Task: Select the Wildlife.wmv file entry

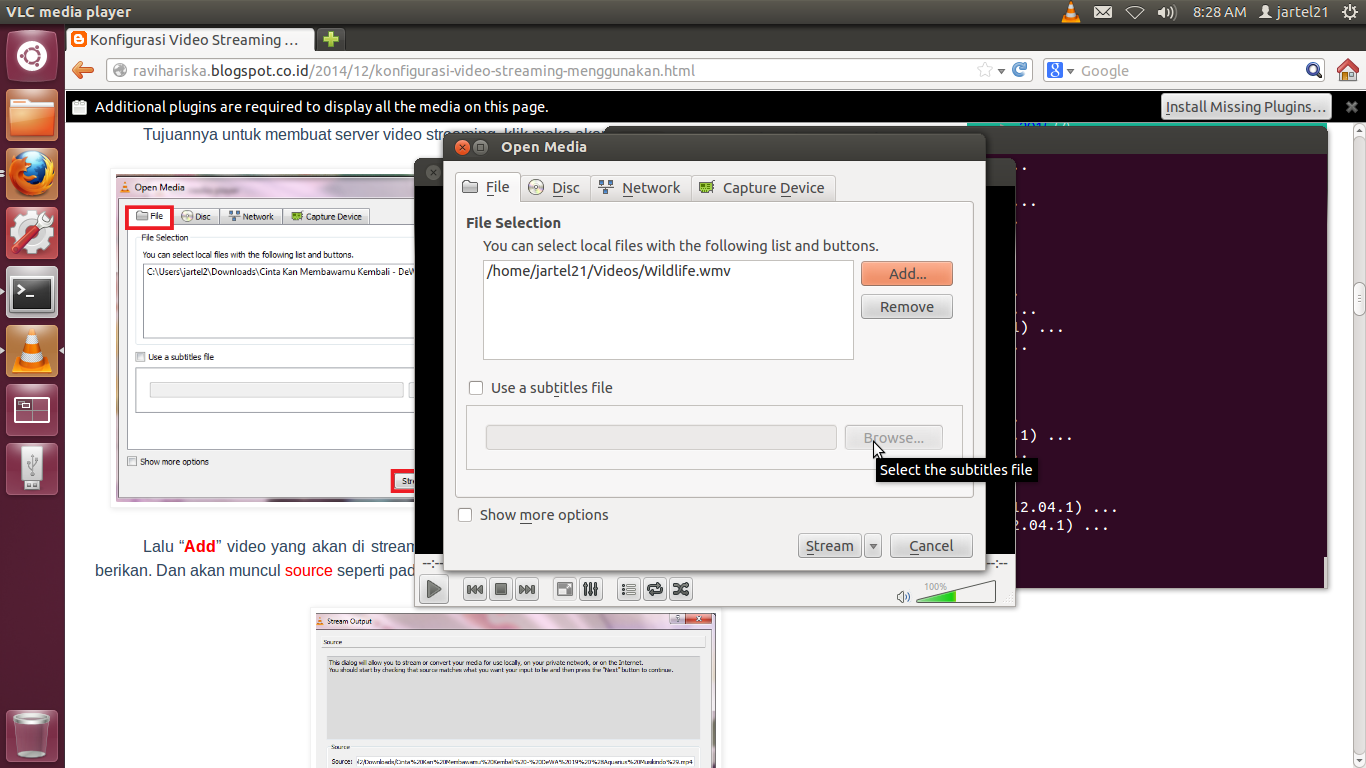Action: click(608, 271)
